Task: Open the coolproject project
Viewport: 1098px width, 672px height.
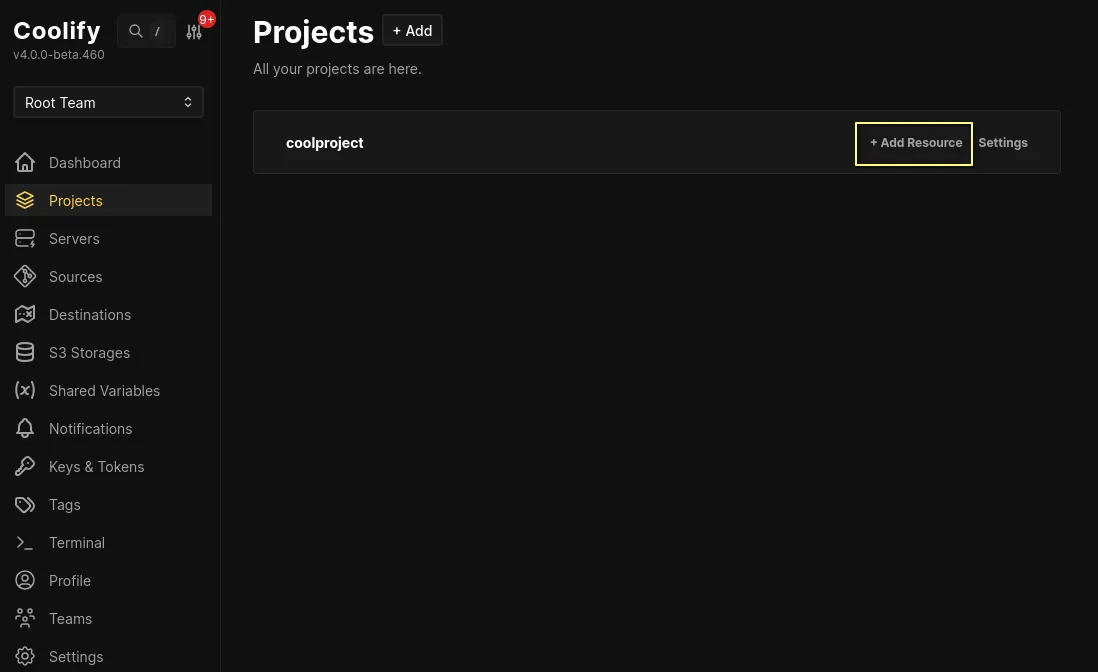Action: [x=324, y=142]
